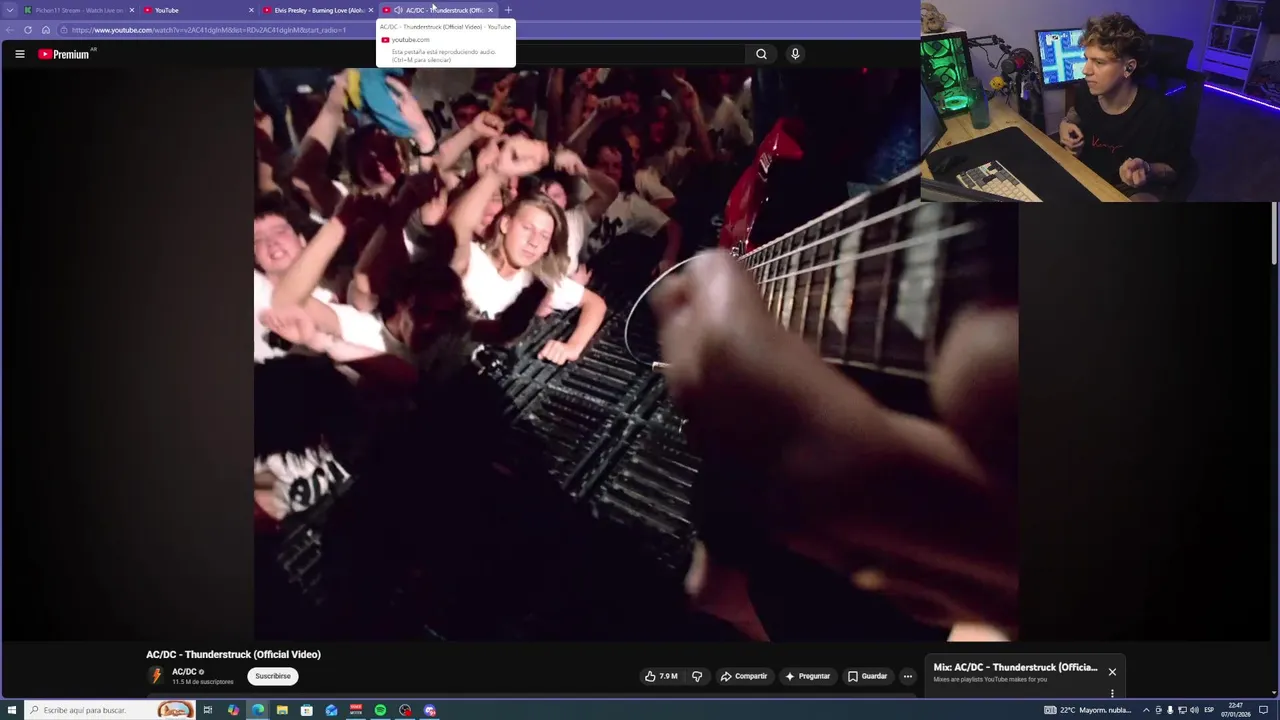1280x720 pixels.
Task: Open Microsoft Store from the taskbar
Action: coord(307,710)
